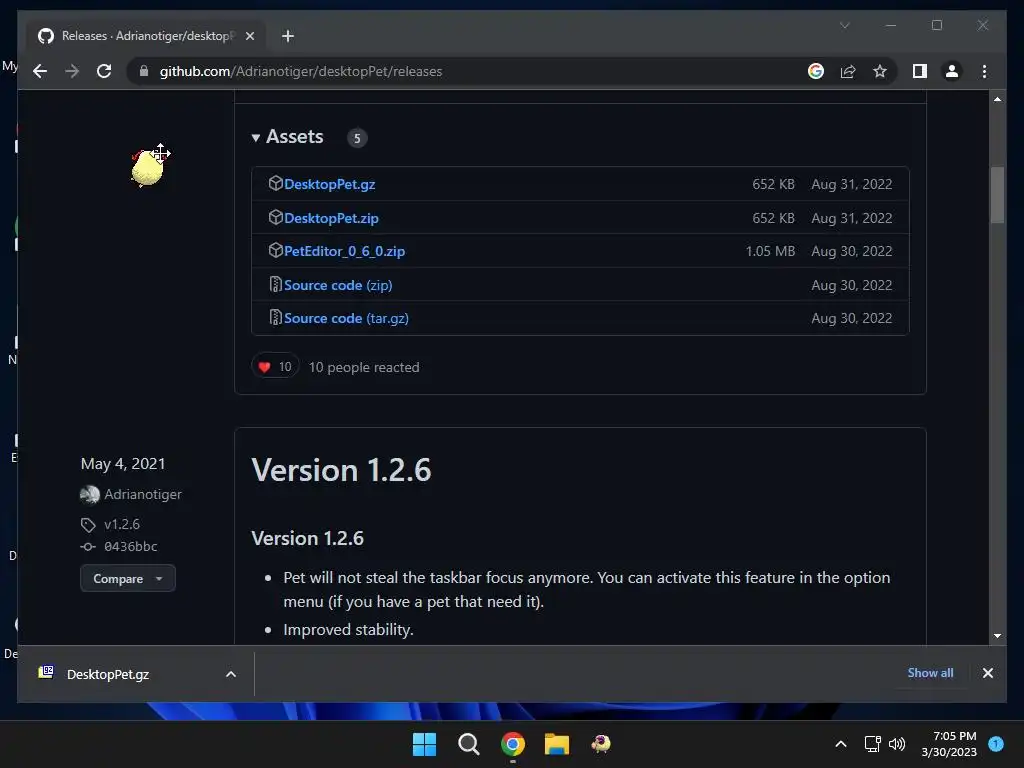This screenshot has height=768, width=1024.
Task: Download DesktopPet.gz asset
Action: [x=329, y=184]
